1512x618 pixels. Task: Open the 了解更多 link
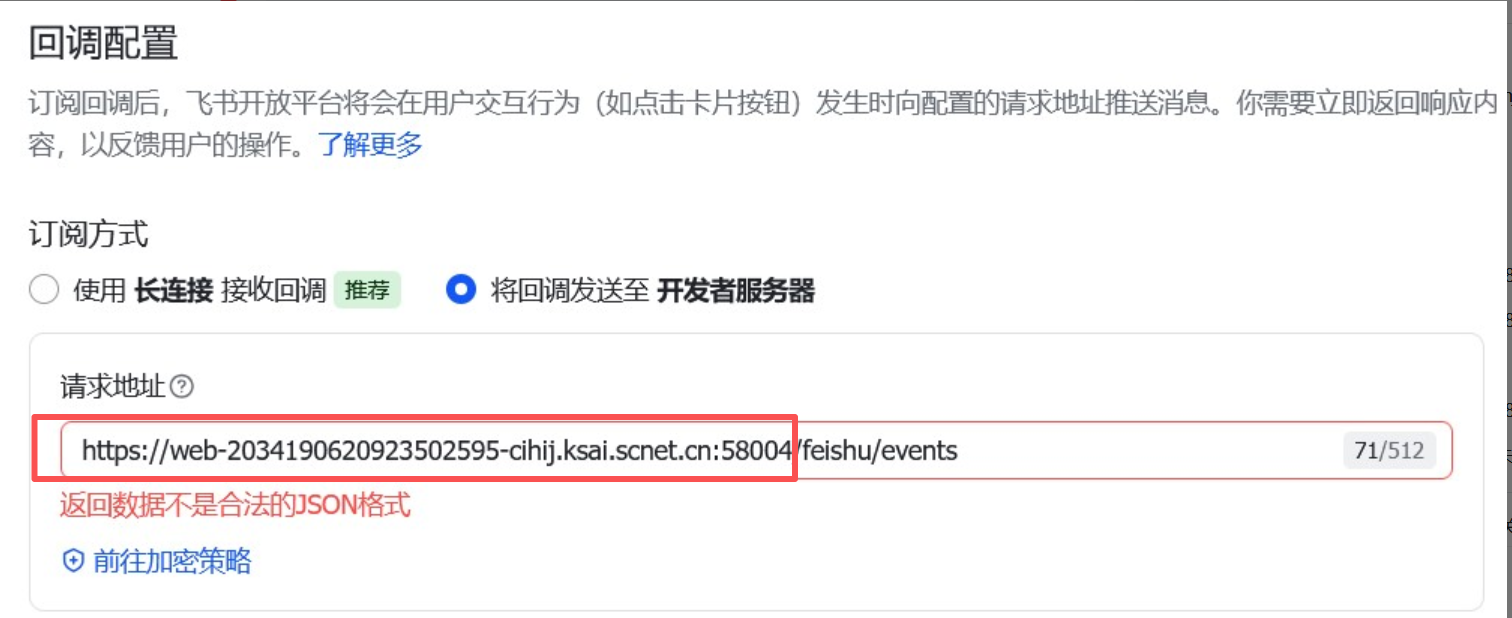(371, 145)
